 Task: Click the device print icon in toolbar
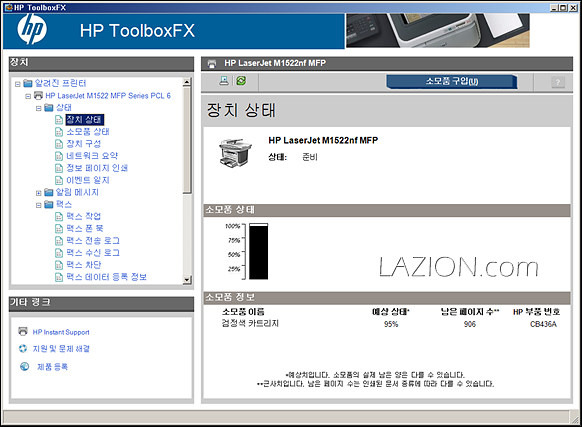(224, 81)
